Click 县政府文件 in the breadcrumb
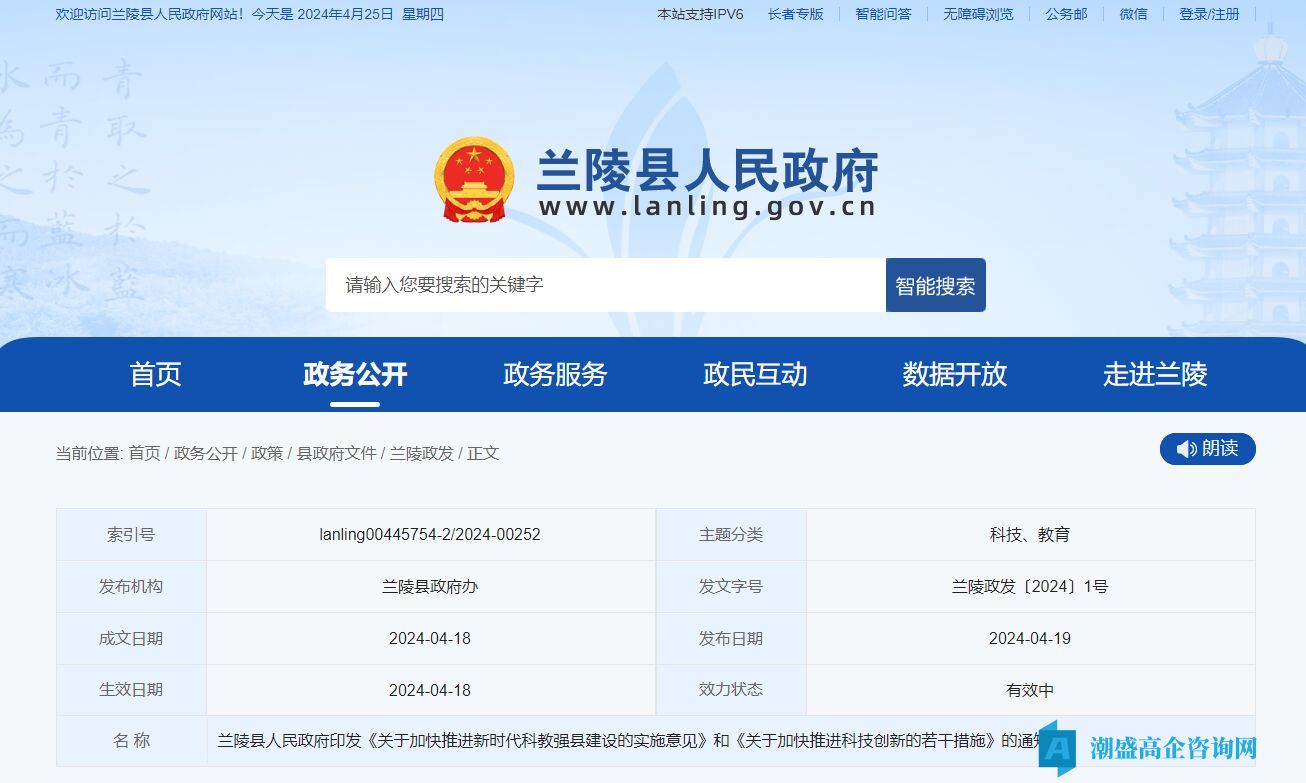 pos(336,453)
